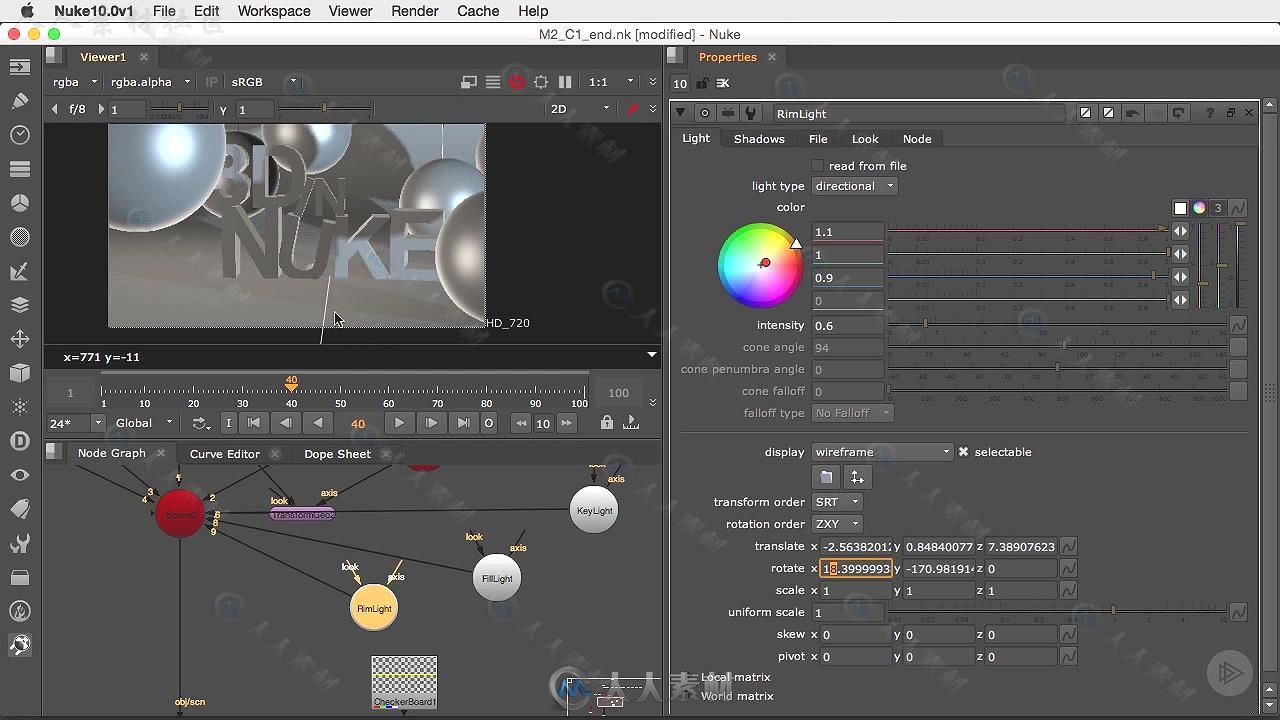
Task: Open animation menu for translate
Action: click(x=1068, y=547)
